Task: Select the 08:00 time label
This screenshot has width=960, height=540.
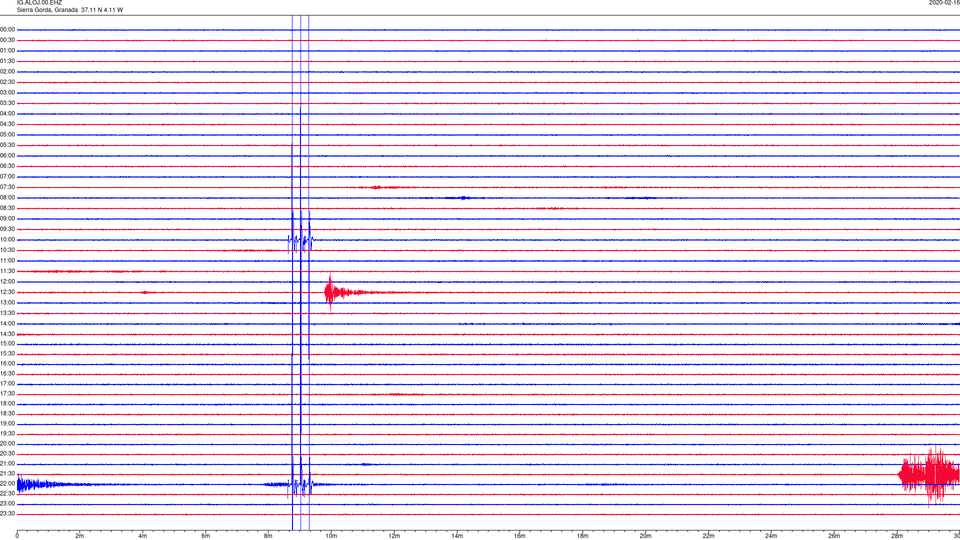Action: pos(7,198)
